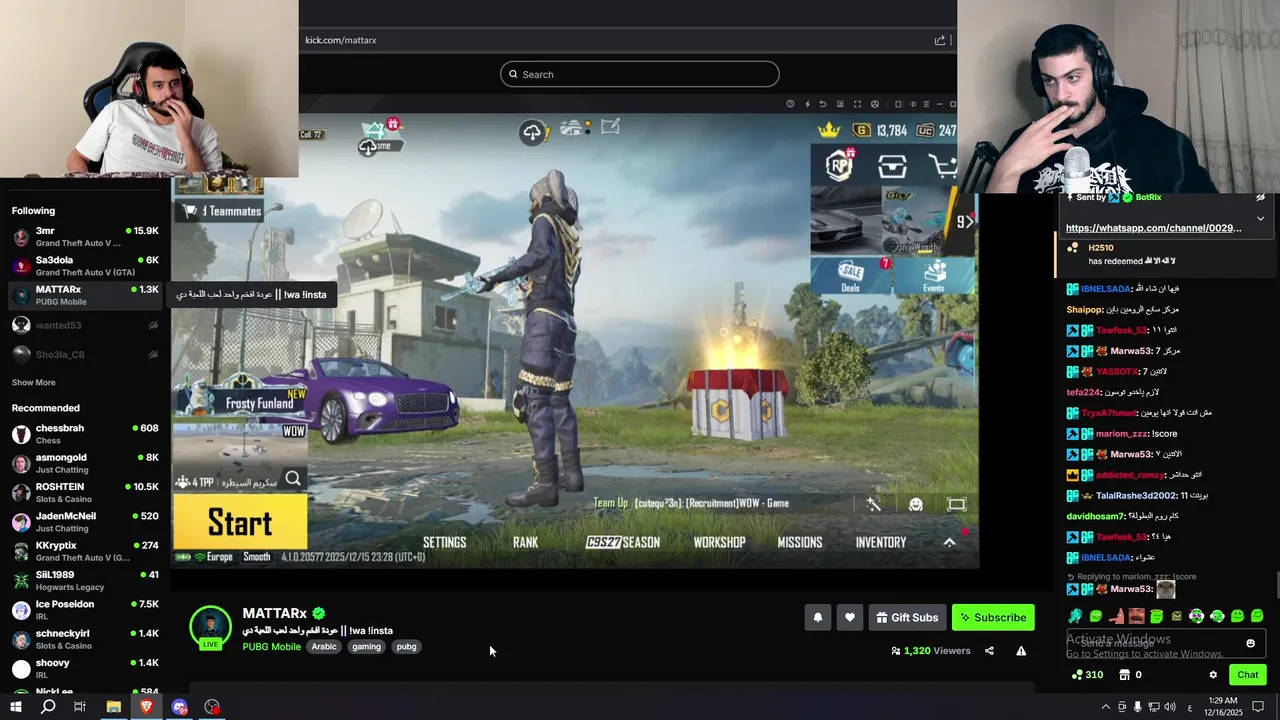
Task: Click the MATTARx channel avatar with LIVE badge
Action: click(210, 627)
